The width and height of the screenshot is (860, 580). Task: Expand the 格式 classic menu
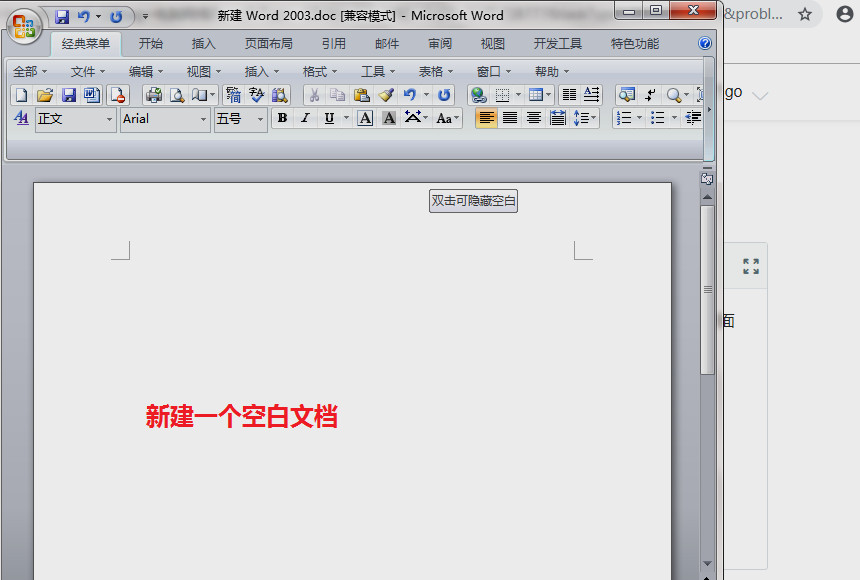(315, 71)
